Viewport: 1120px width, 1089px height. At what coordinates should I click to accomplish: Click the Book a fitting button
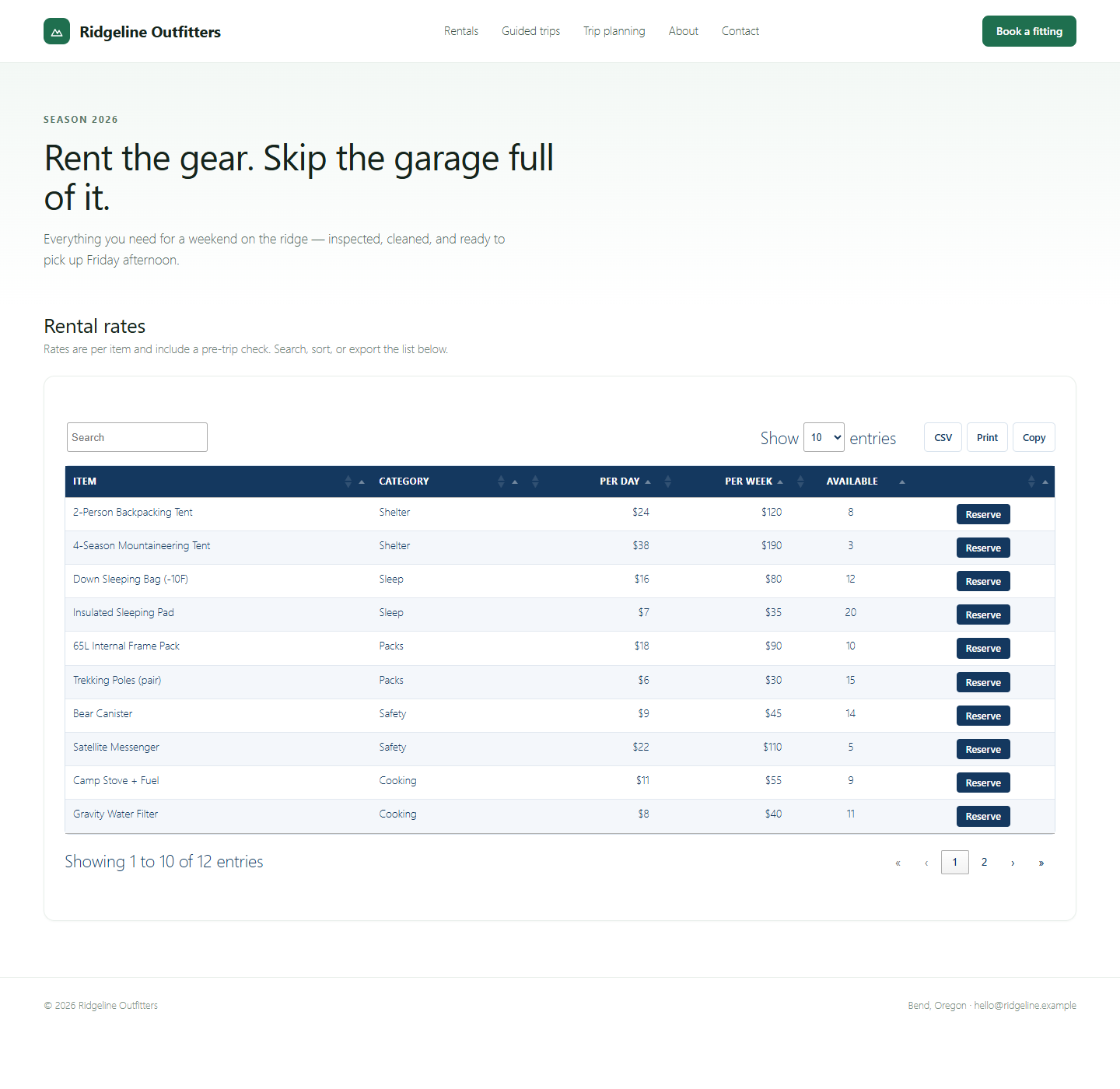coord(1029,31)
